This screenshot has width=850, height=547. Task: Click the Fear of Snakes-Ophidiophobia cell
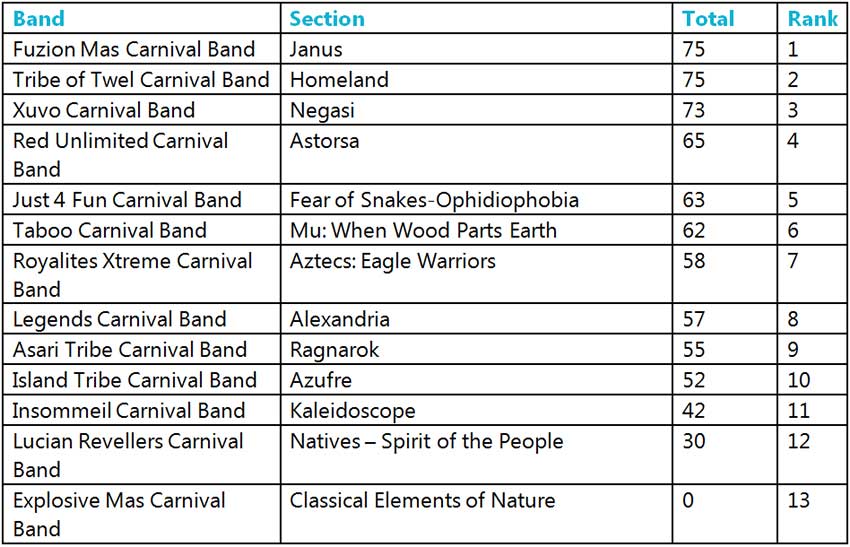pyautogui.click(x=434, y=200)
